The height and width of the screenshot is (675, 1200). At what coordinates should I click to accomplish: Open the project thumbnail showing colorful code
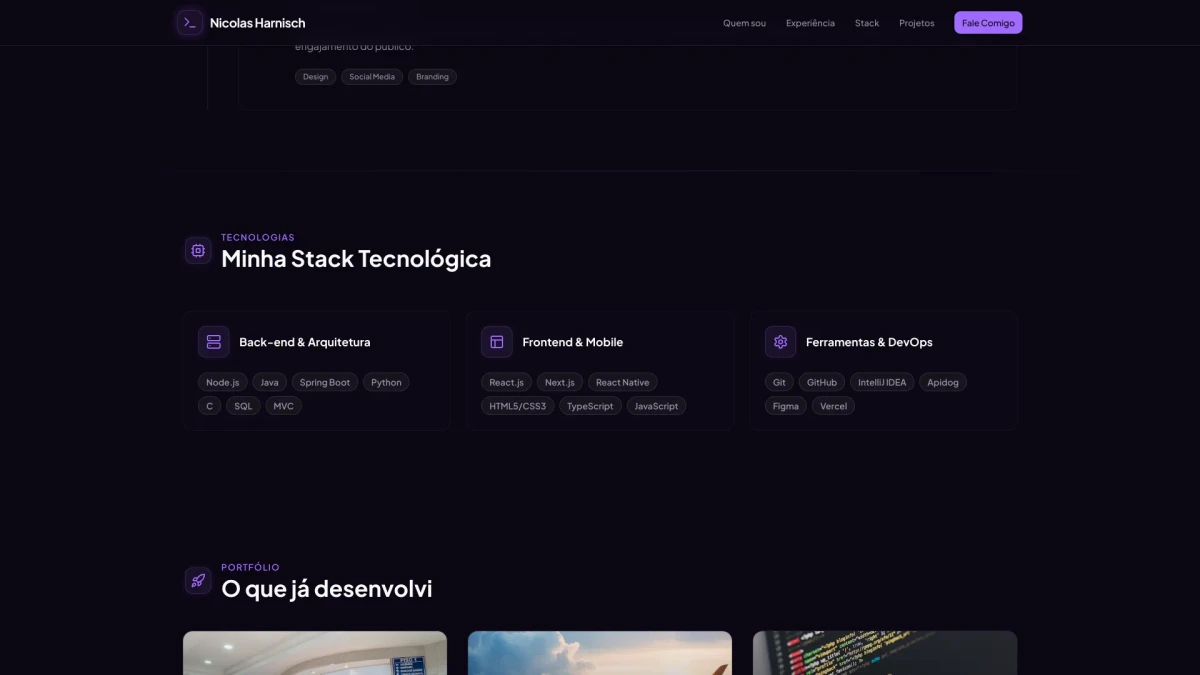tap(884, 653)
